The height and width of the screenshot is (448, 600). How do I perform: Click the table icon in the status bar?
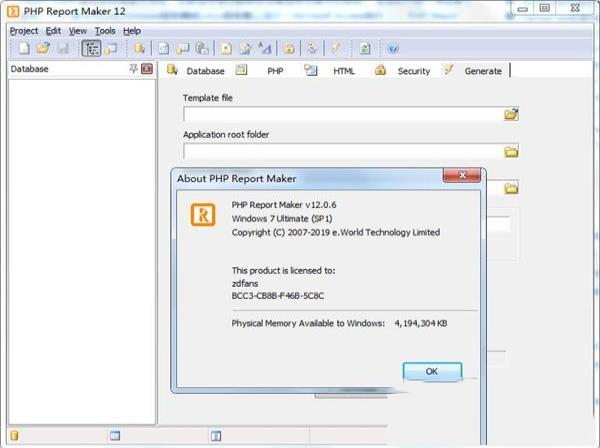click(115, 435)
